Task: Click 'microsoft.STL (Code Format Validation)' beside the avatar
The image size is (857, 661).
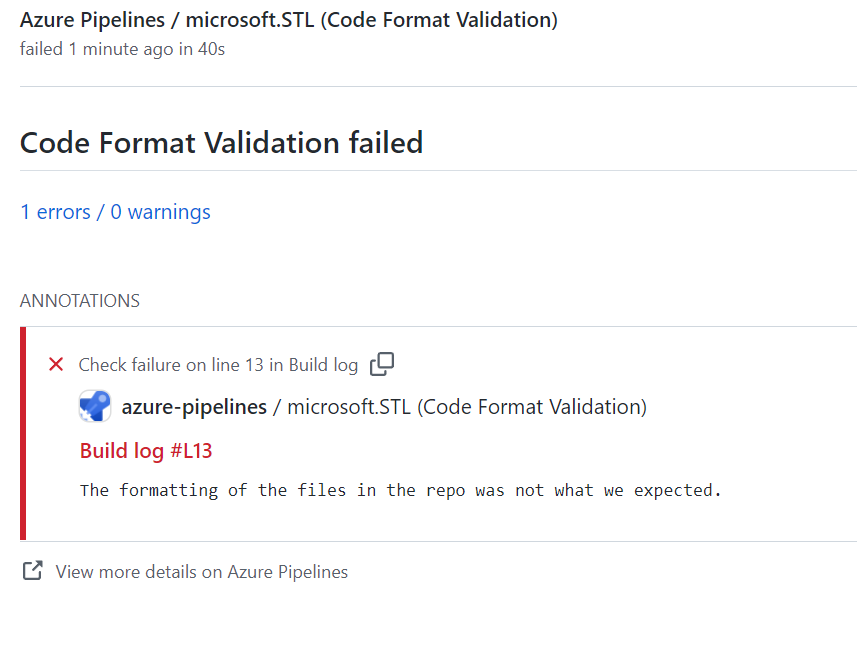Action: pyautogui.click(x=467, y=407)
